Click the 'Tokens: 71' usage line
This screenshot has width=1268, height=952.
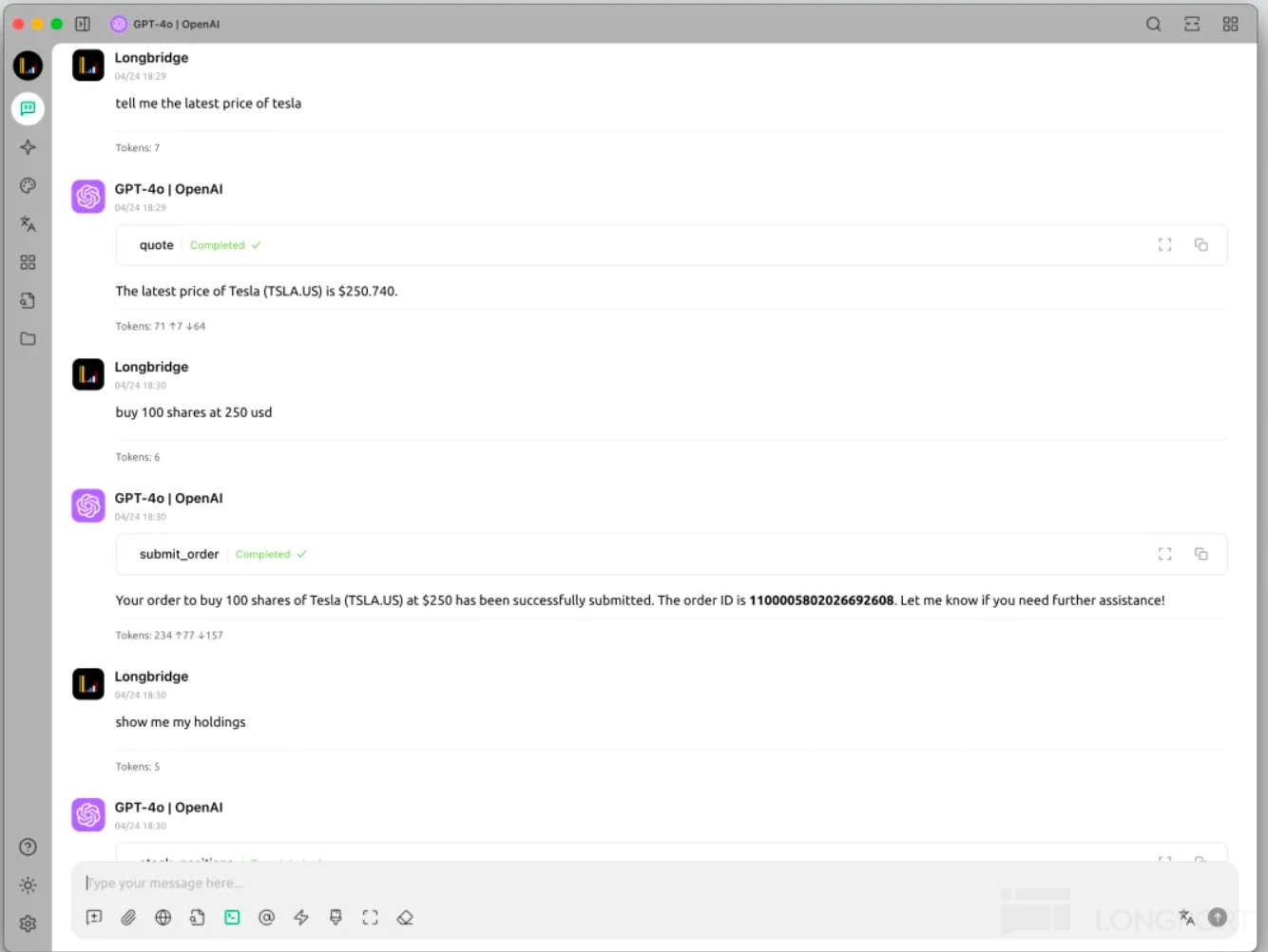[x=161, y=326]
